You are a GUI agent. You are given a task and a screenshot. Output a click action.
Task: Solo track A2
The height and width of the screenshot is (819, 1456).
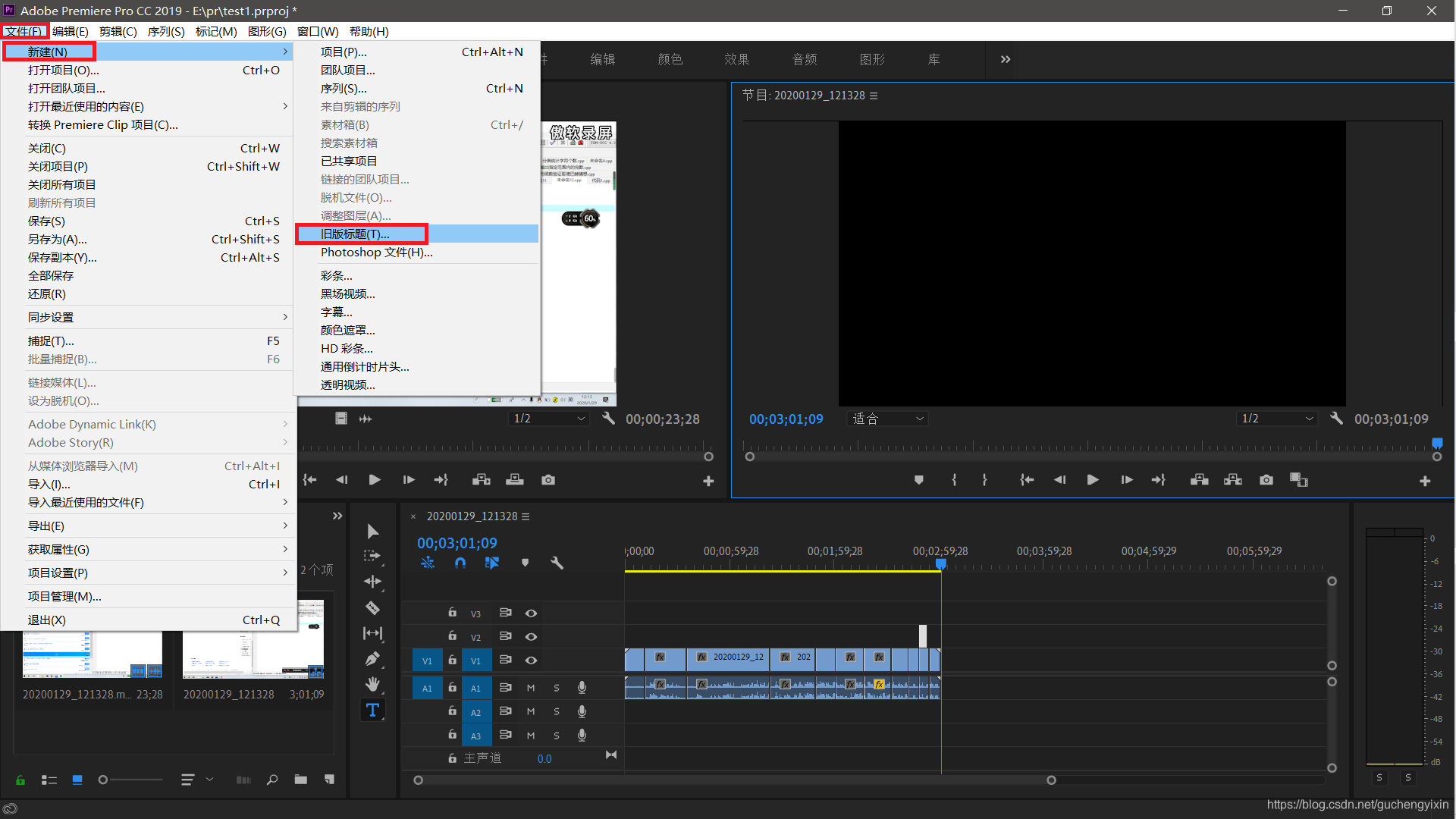[557, 711]
